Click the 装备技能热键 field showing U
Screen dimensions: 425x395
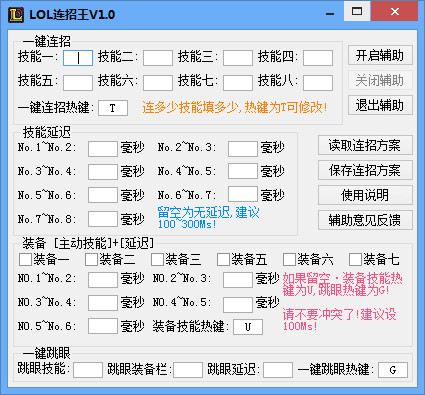248,327
